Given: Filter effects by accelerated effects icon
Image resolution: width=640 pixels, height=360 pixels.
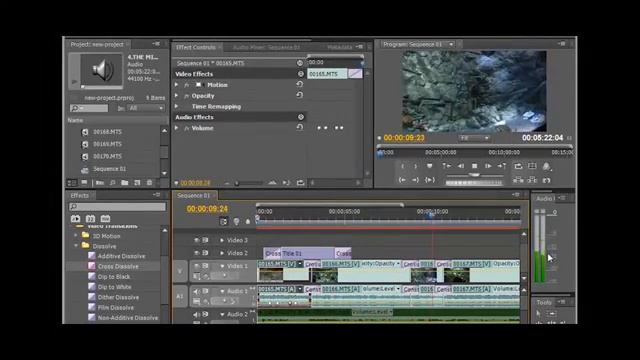Looking at the screenshot, I should (x=76, y=219).
